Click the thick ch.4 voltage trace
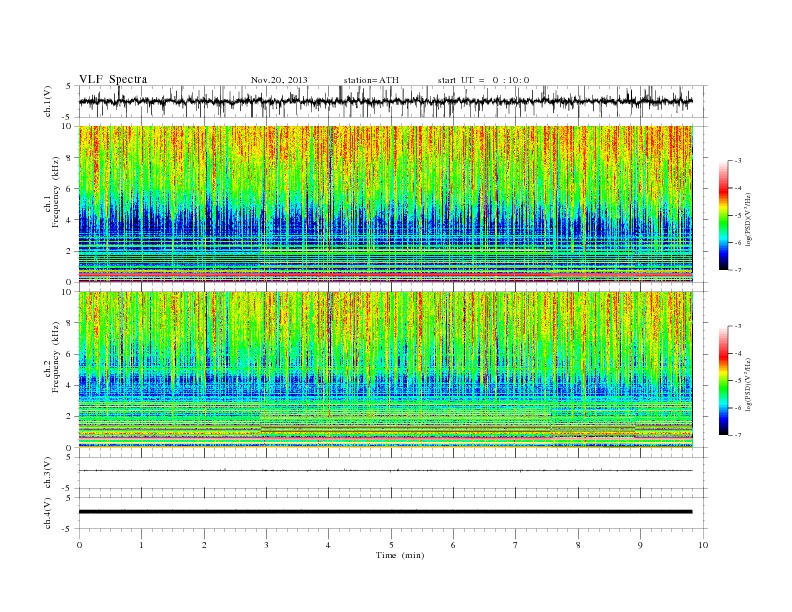This screenshot has height=612, width=792. point(385,512)
